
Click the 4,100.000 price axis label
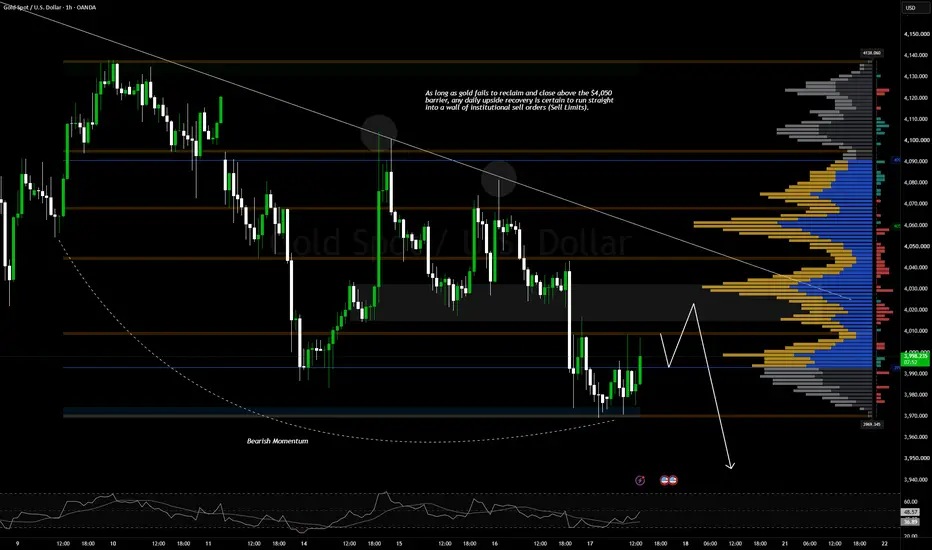tap(916, 140)
